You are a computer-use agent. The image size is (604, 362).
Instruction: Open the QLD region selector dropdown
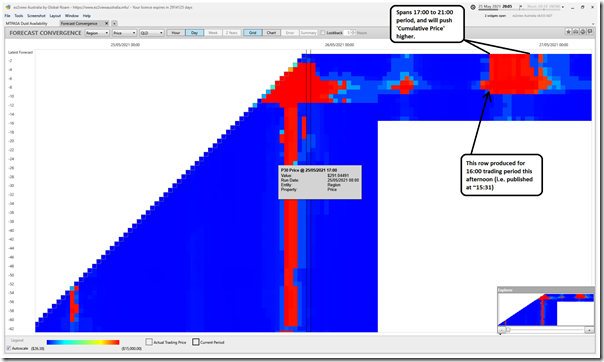click(151, 33)
